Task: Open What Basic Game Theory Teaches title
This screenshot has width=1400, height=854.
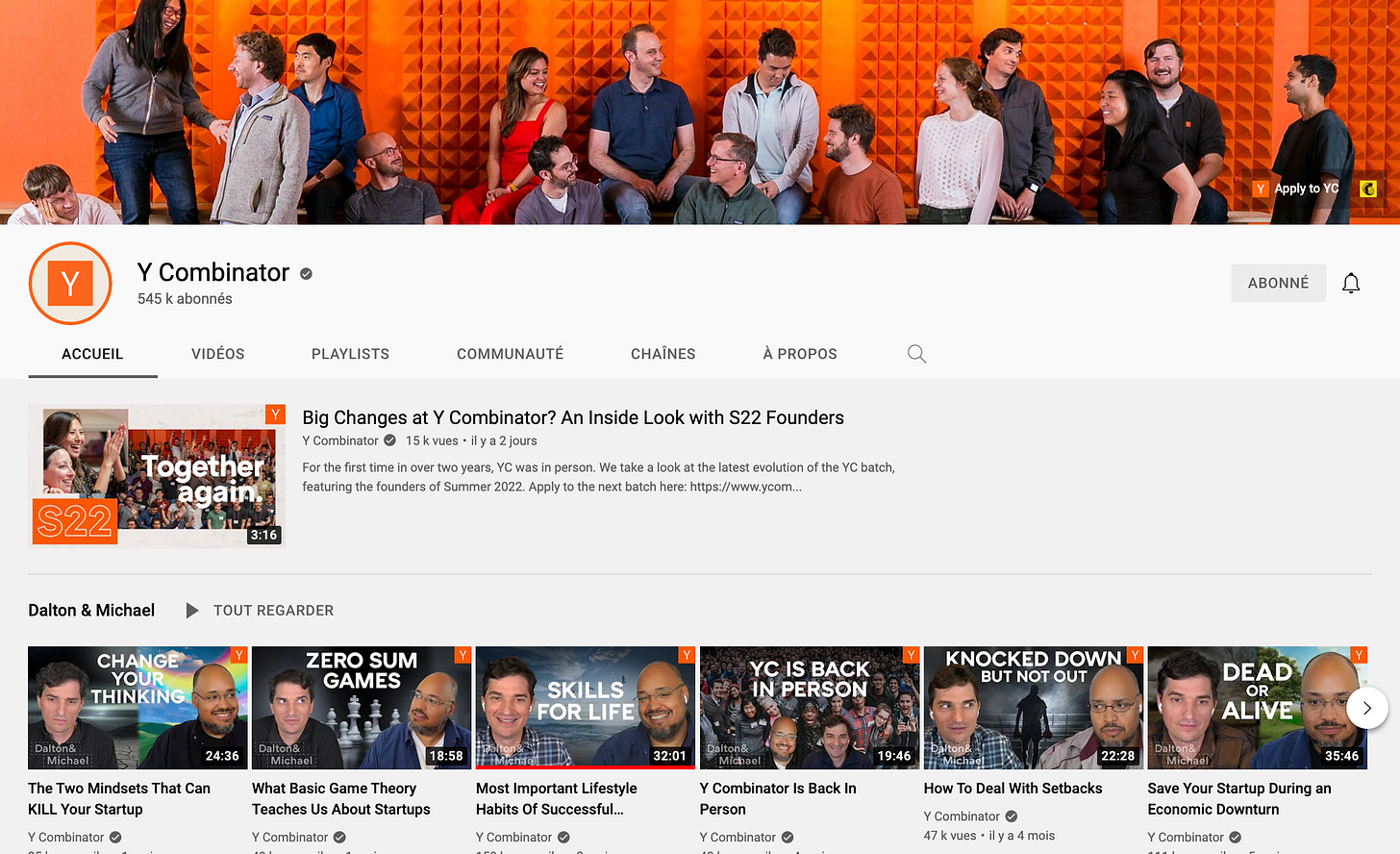Action: 341,799
